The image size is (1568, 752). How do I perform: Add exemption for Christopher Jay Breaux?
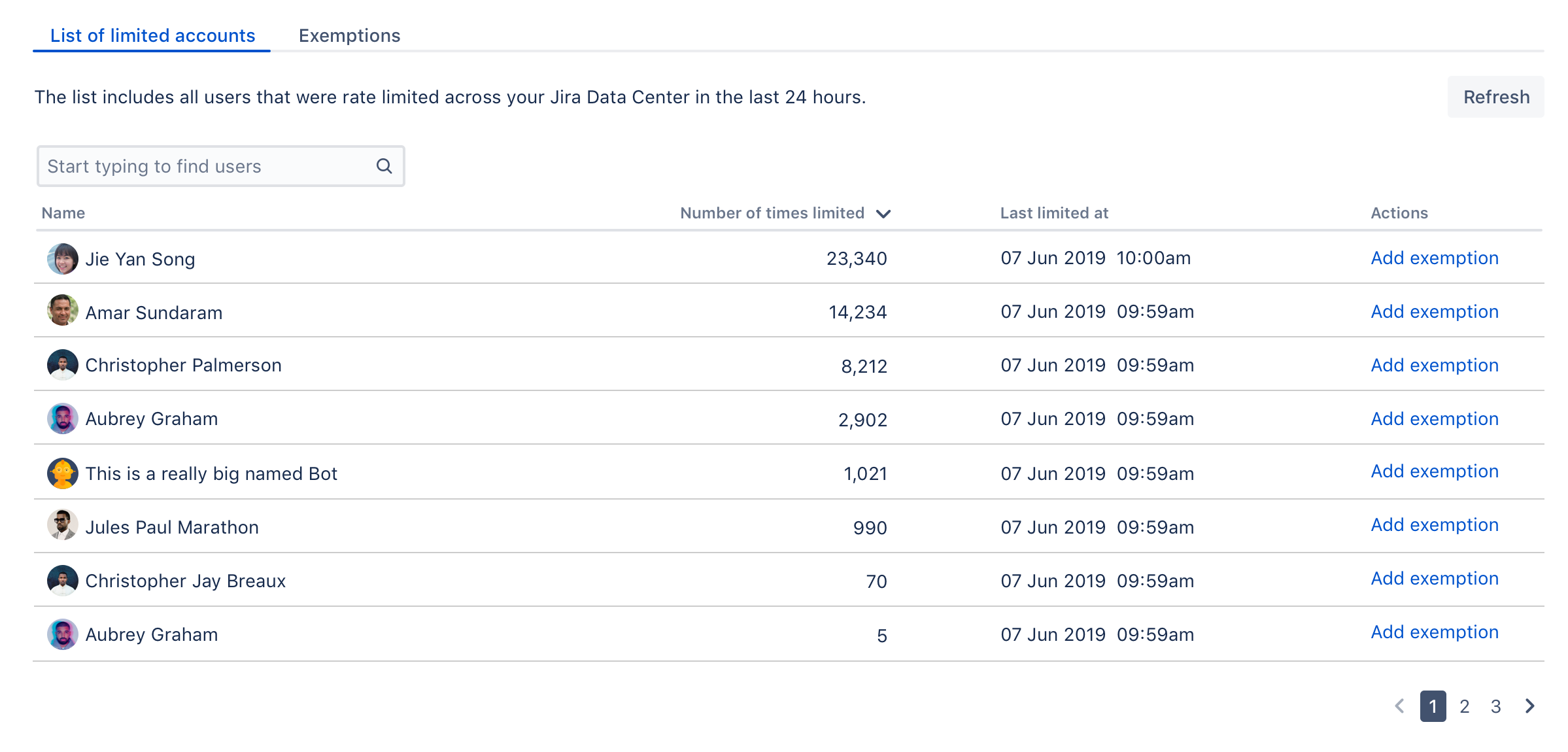point(1435,579)
